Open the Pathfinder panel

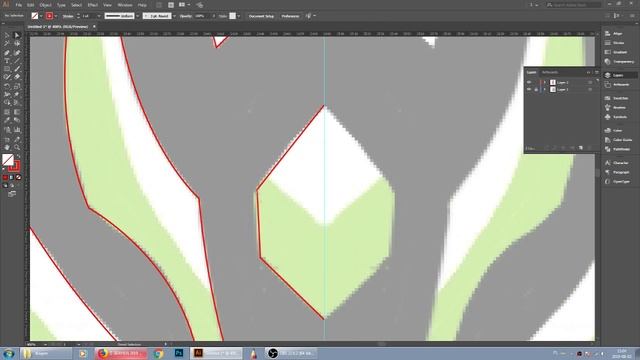[x=619, y=149]
